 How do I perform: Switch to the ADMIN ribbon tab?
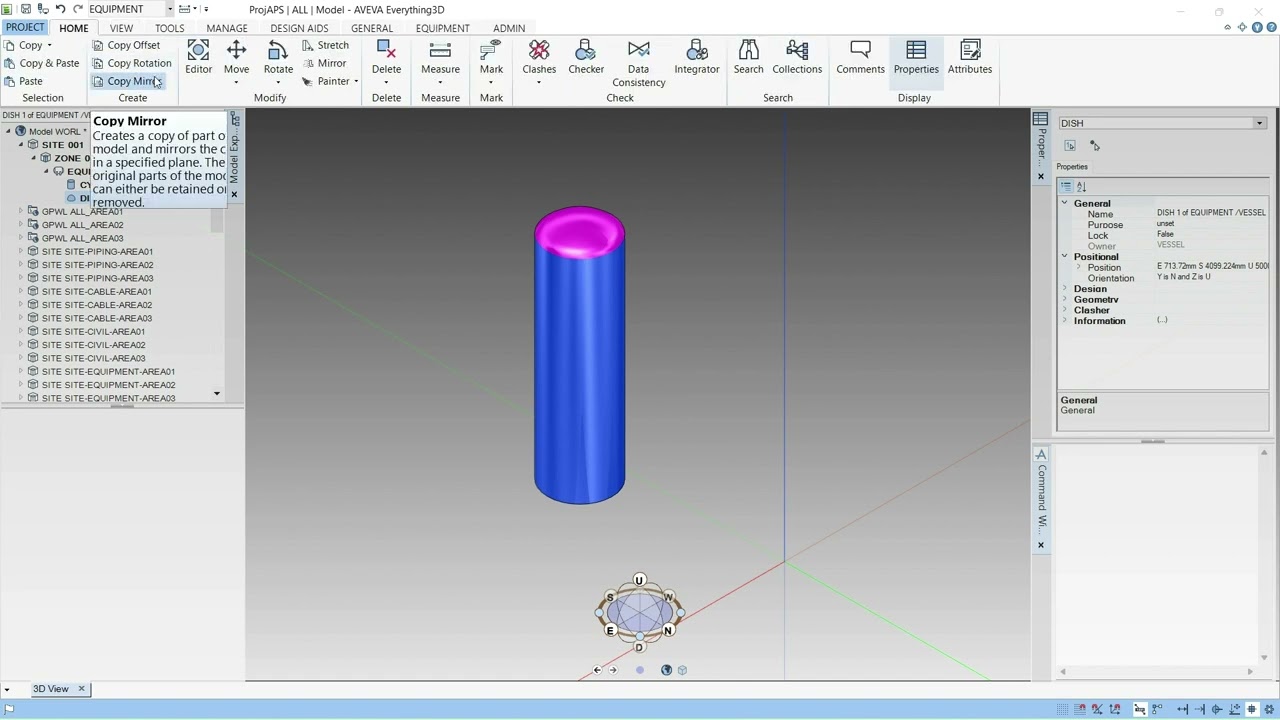(509, 28)
